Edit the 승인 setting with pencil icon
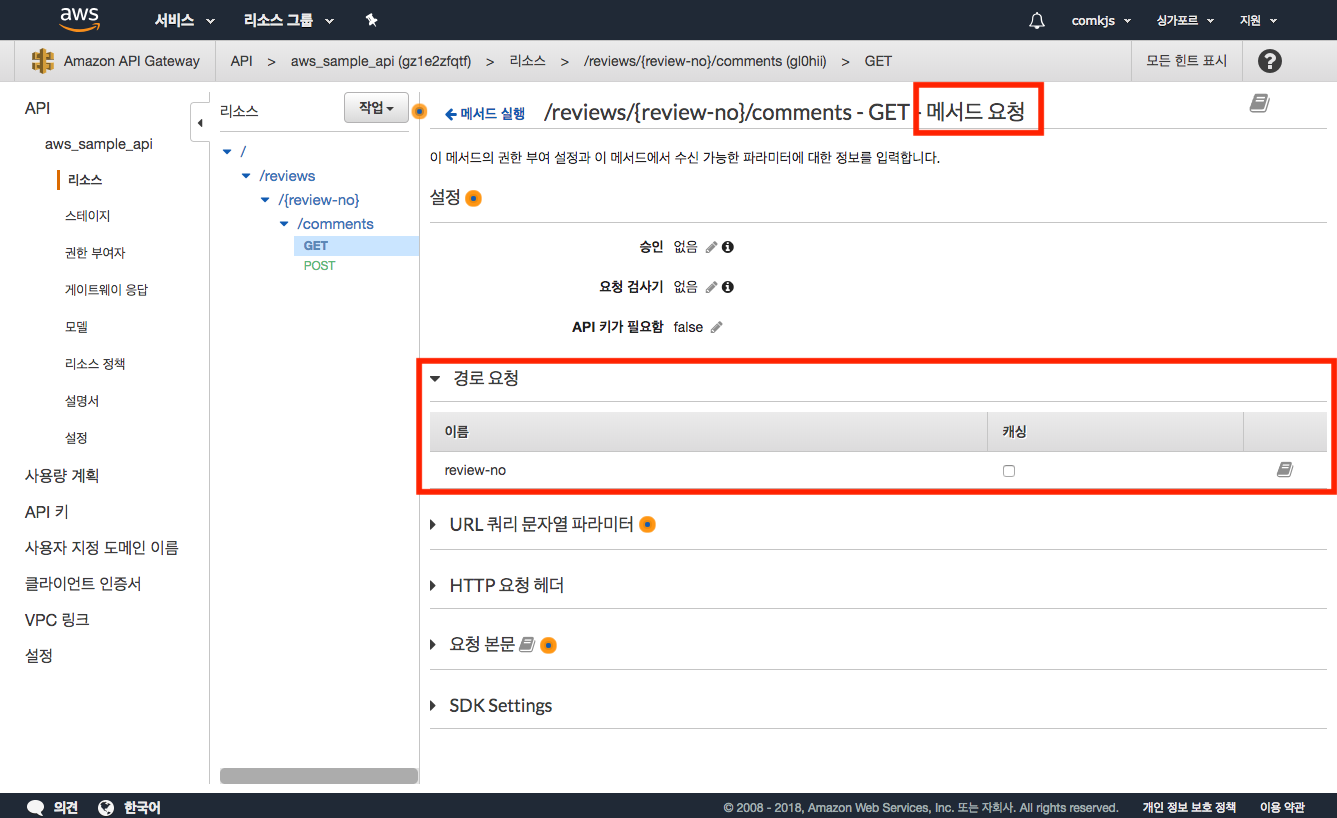This screenshot has width=1337, height=818. click(x=711, y=247)
